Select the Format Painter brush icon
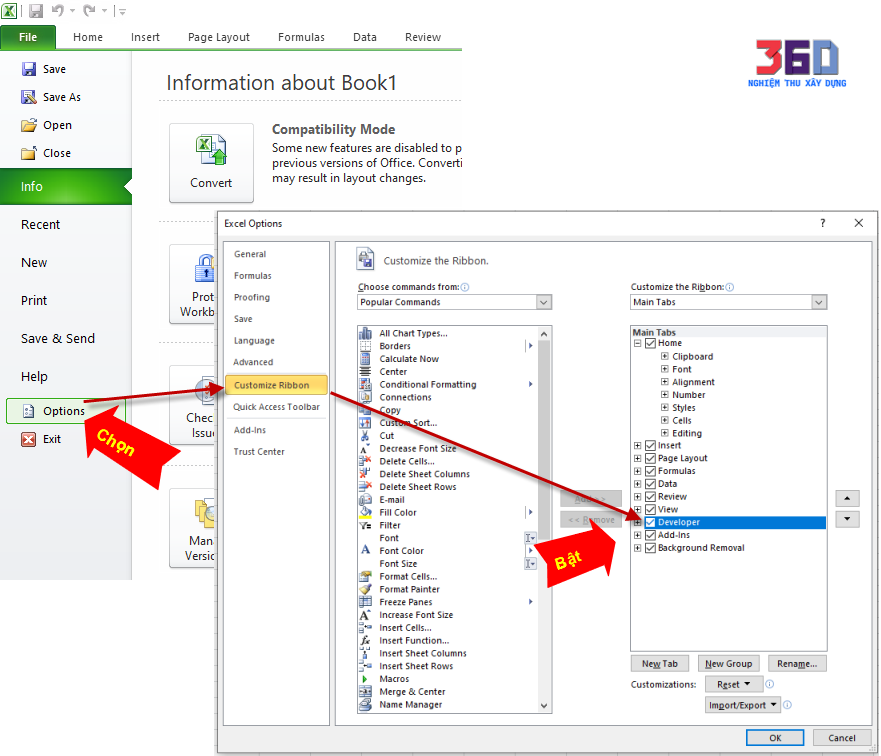This screenshot has width=881, height=756. click(x=365, y=589)
